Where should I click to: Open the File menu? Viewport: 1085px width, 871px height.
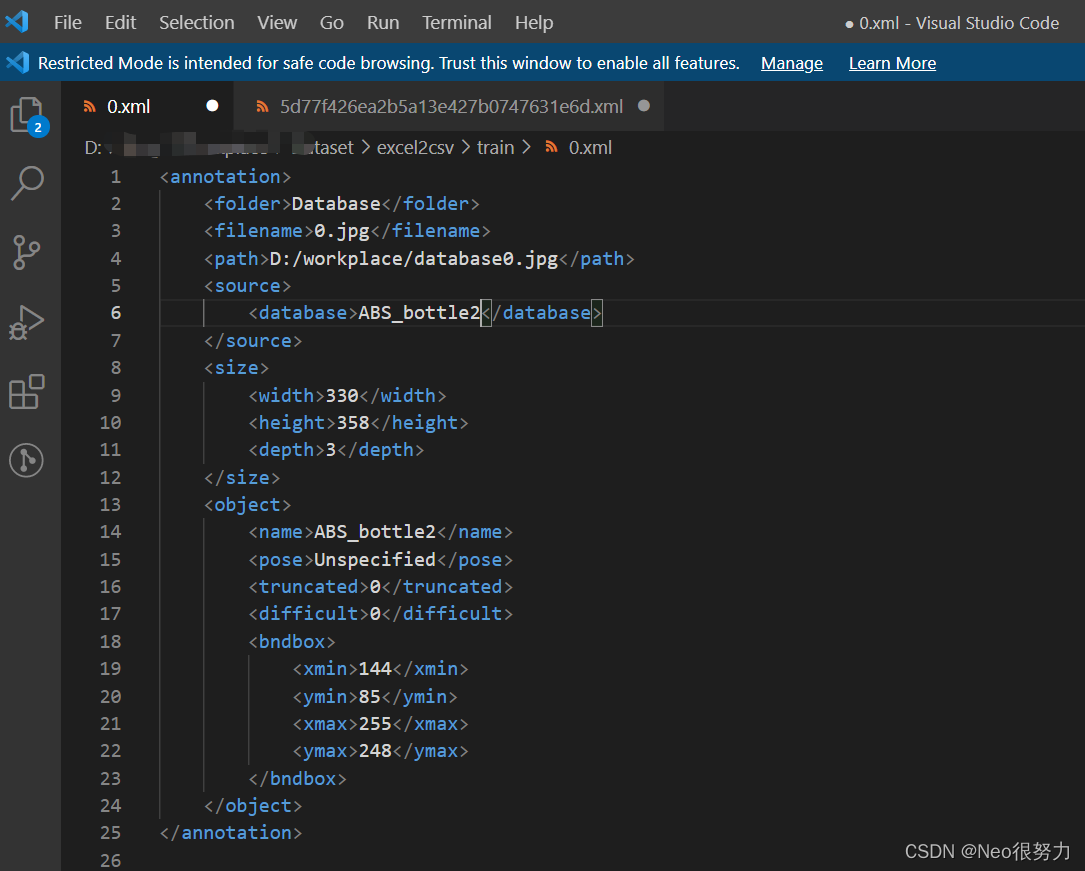pos(68,23)
